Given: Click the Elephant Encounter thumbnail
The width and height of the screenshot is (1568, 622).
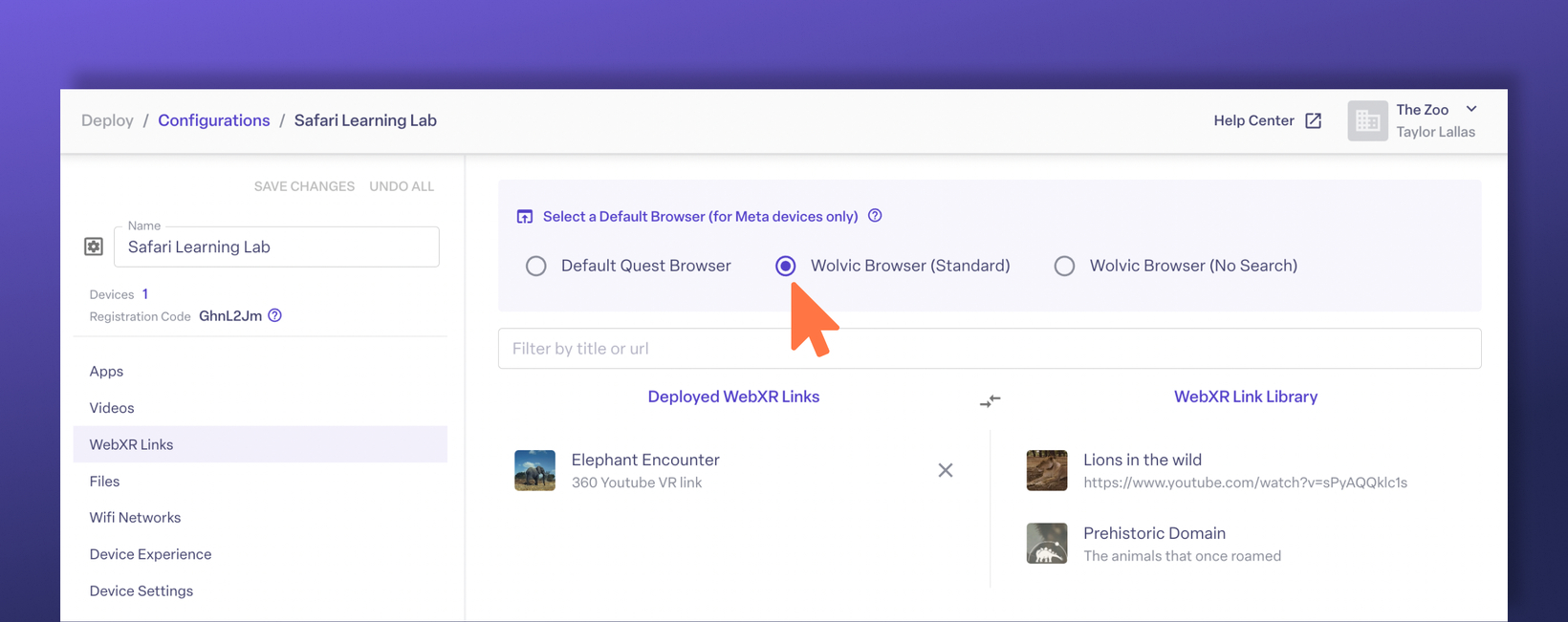Looking at the screenshot, I should (x=535, y=470).
